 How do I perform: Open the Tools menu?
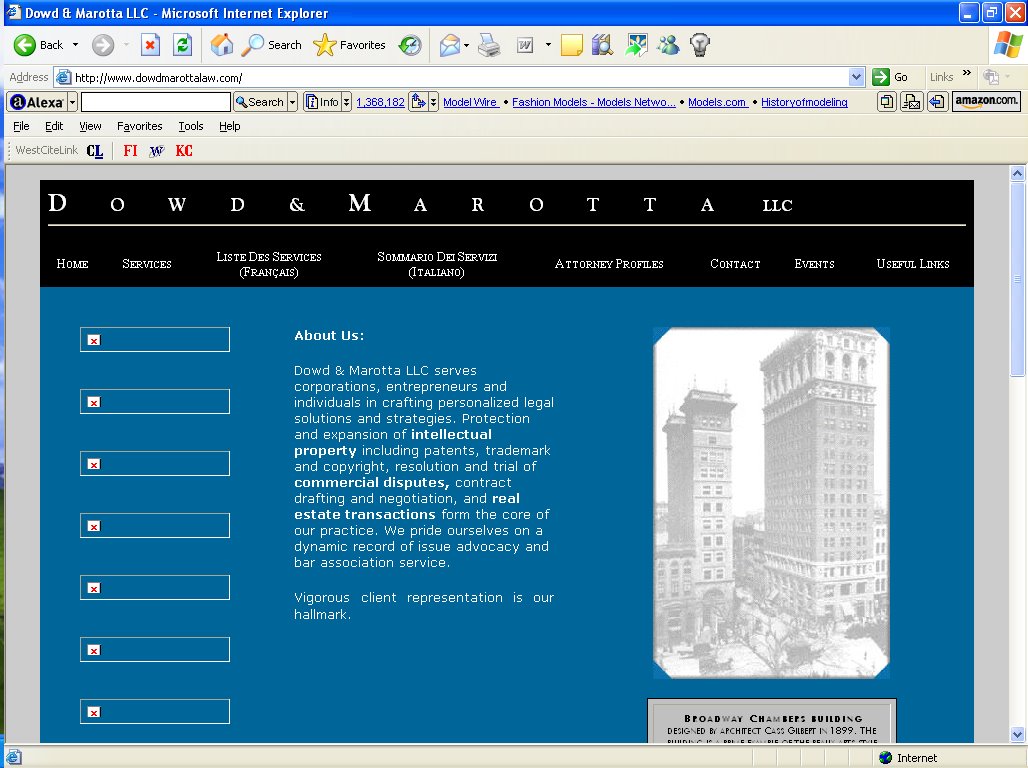[191, 126]
